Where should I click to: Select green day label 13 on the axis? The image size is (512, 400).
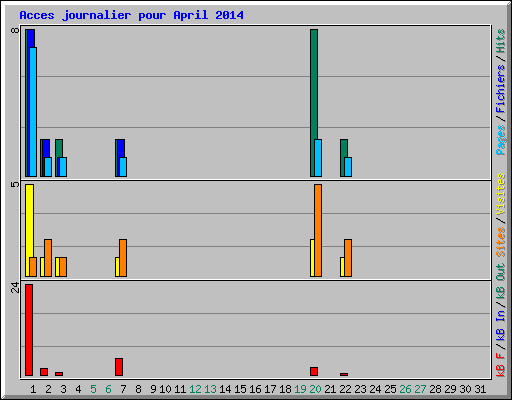pyautogui.click(x=210, y=389)
